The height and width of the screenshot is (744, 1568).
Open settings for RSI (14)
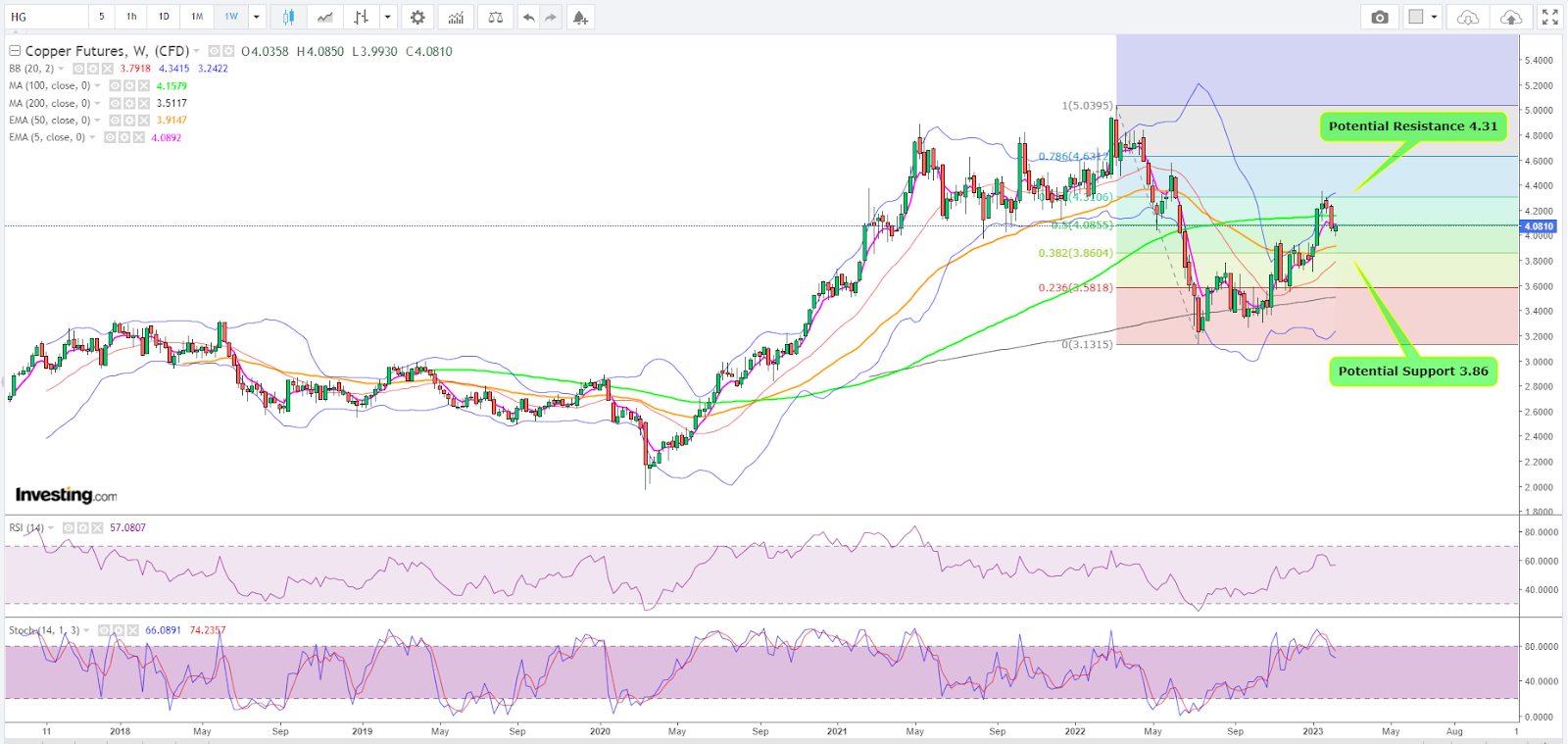pyautogui.click(x=83, y=527)
